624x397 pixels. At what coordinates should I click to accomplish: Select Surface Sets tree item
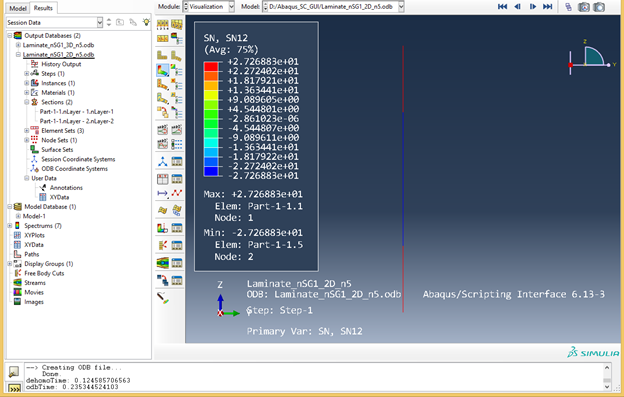pos(57,150)
